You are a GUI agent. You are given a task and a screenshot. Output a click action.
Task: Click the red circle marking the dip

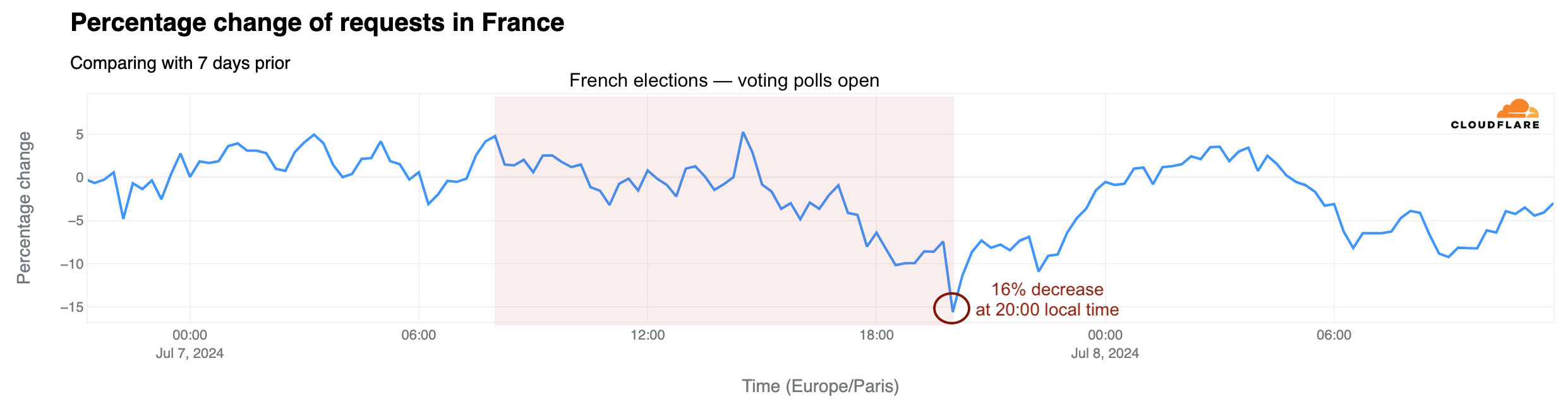tap(951, 309)
